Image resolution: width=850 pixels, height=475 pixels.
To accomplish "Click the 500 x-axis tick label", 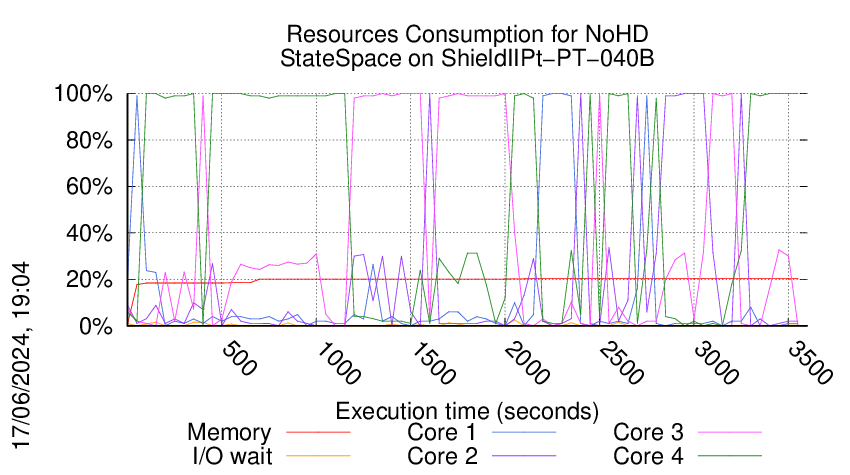I will pyautogui.click(x=239, y=359).
